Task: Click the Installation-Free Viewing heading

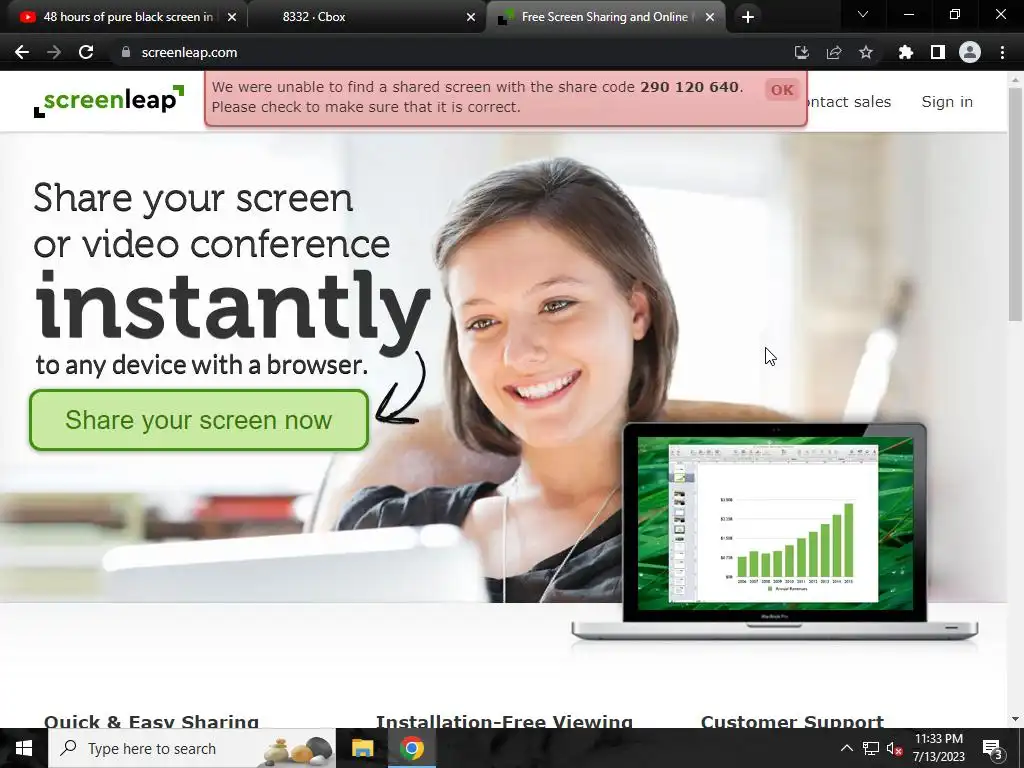Action: coord(504,721)
